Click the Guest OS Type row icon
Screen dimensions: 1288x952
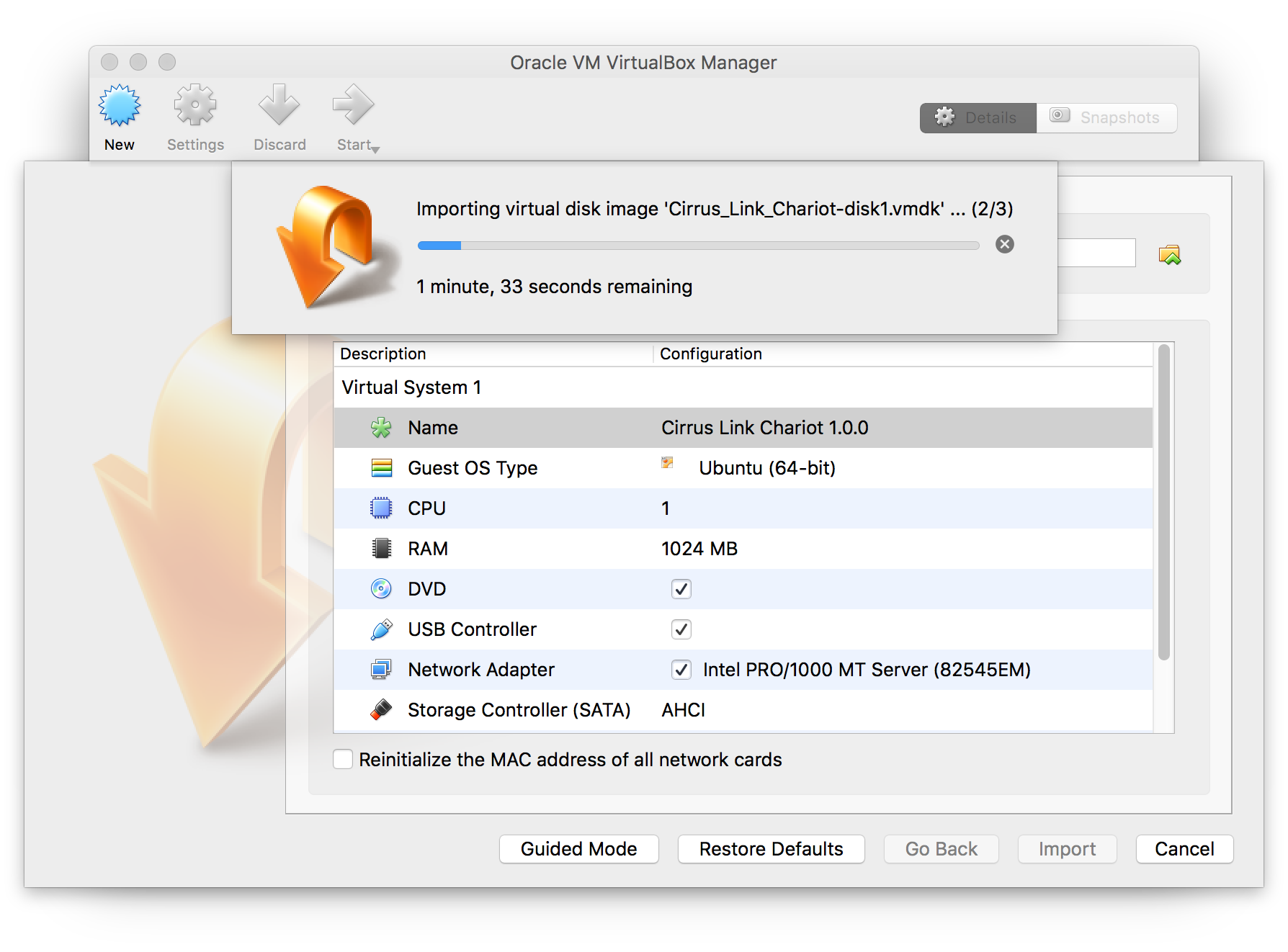tap(381, 468)
